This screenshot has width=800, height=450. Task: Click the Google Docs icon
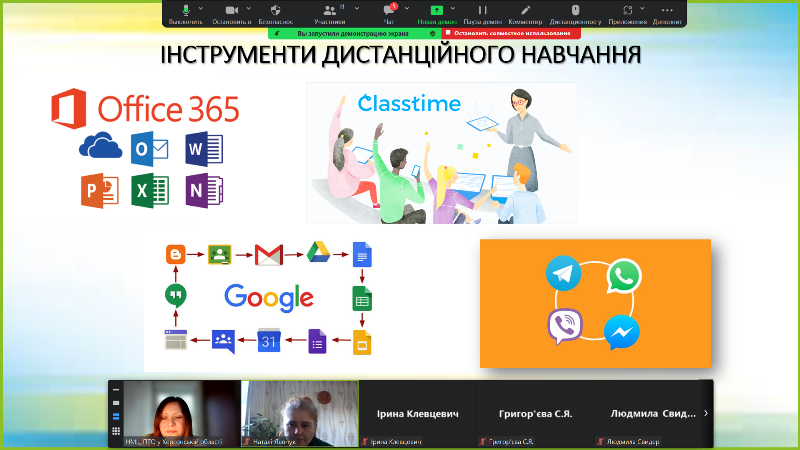pos(362,254)
